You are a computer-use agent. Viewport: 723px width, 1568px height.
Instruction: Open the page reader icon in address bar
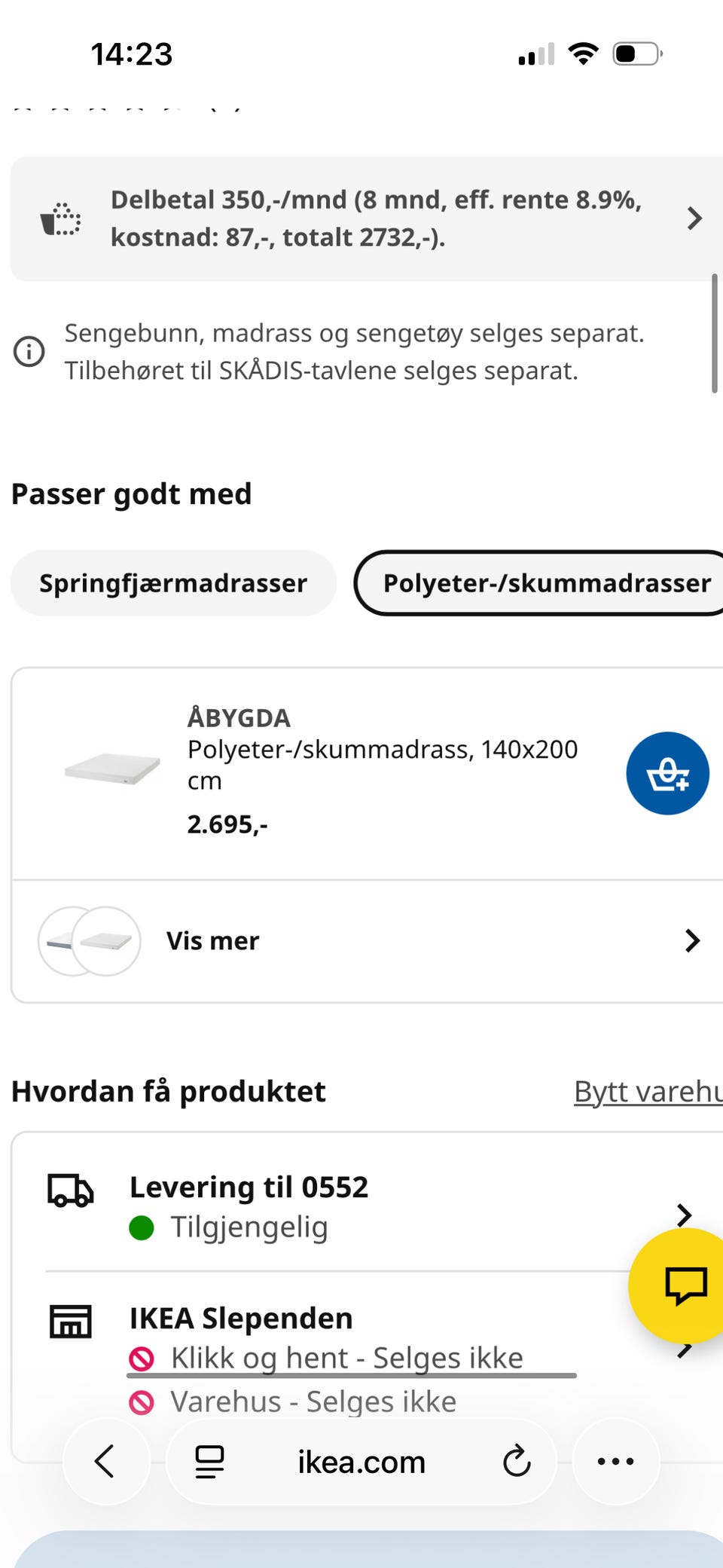(209, 1461)
